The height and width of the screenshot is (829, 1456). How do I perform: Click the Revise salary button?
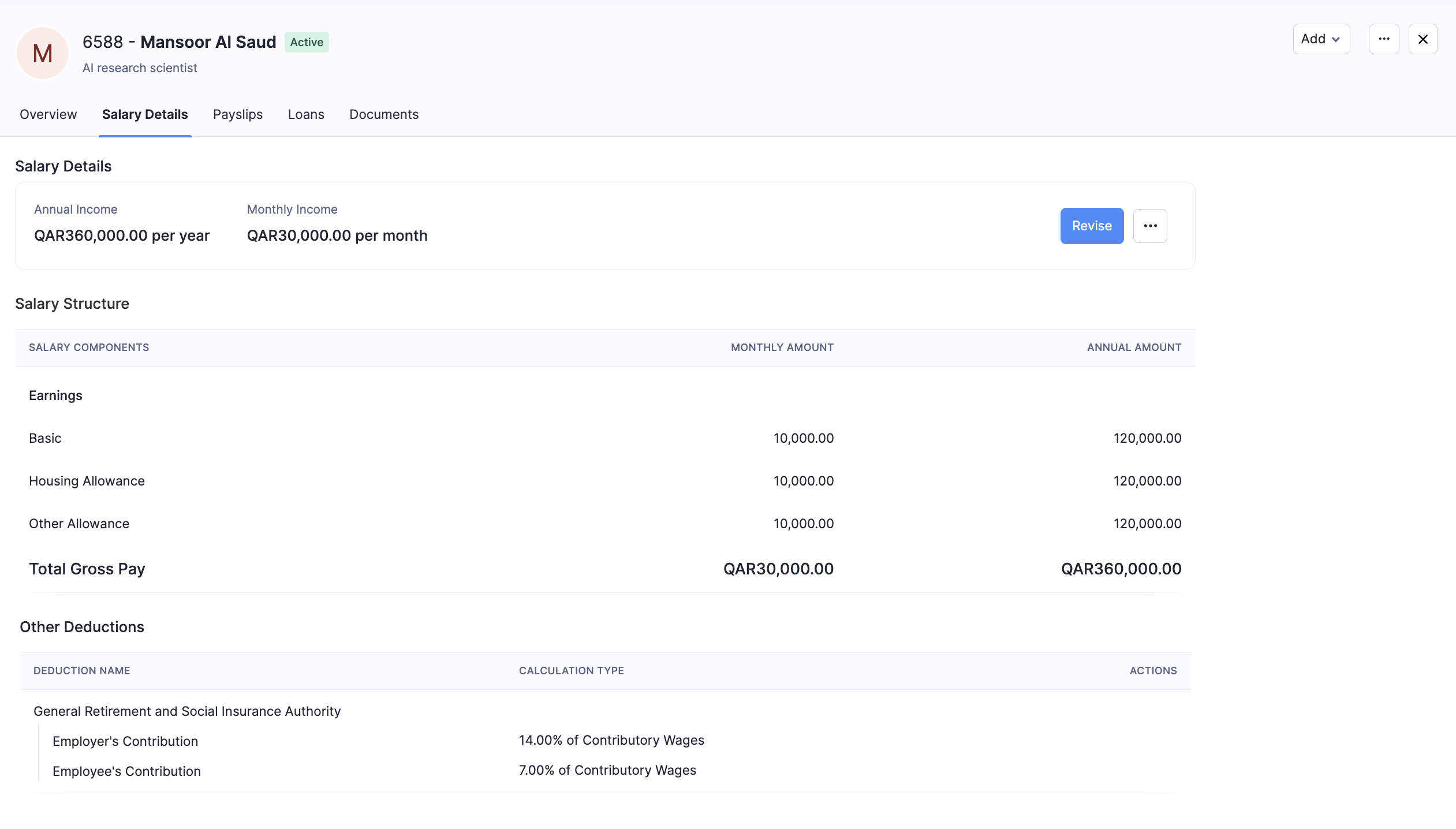1091,226
